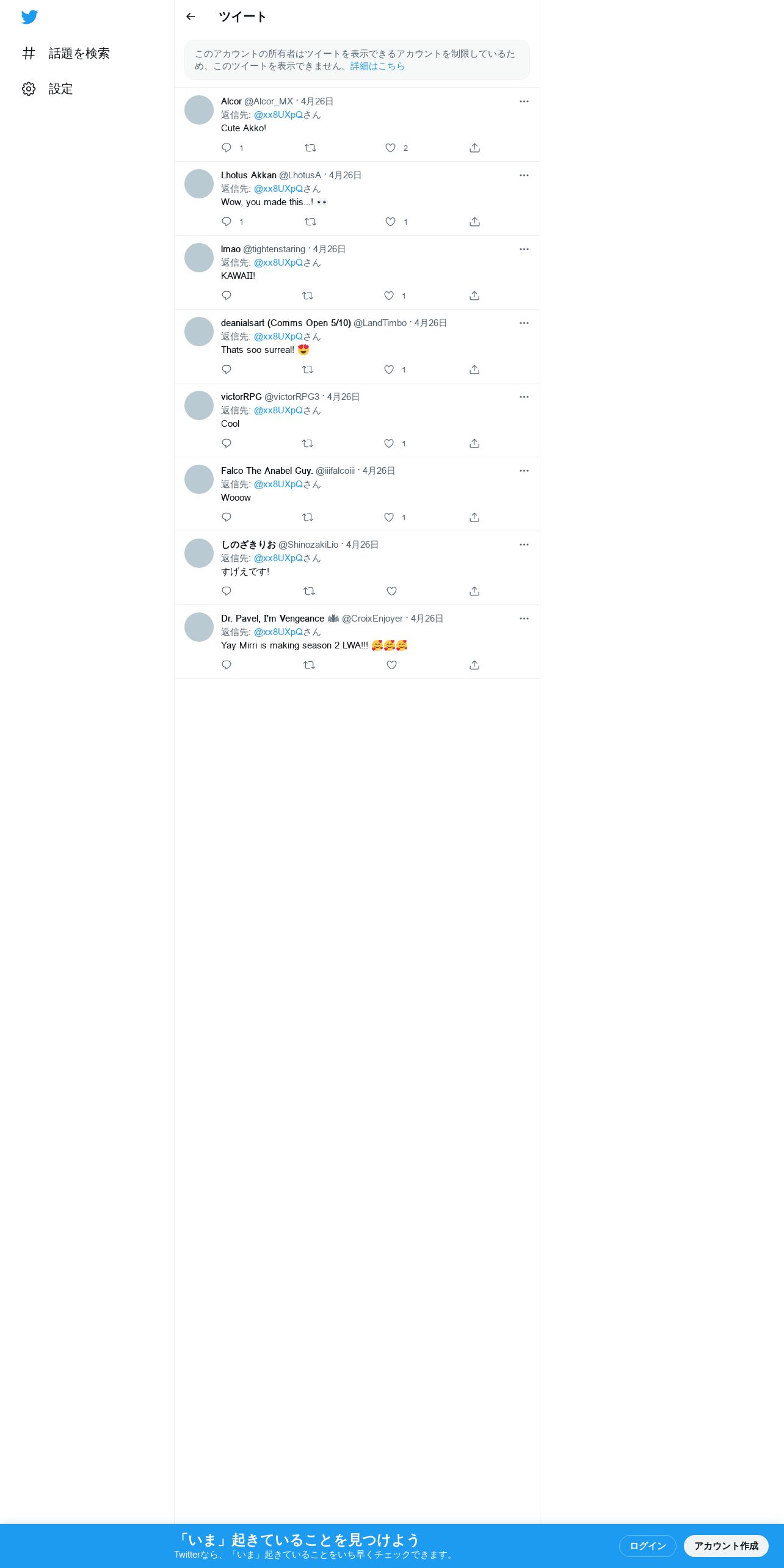Retweet Falco The Anabel Guy's "Wooow" reply
The width and height of the screenshot is (784, 1568).
(308, 517)
